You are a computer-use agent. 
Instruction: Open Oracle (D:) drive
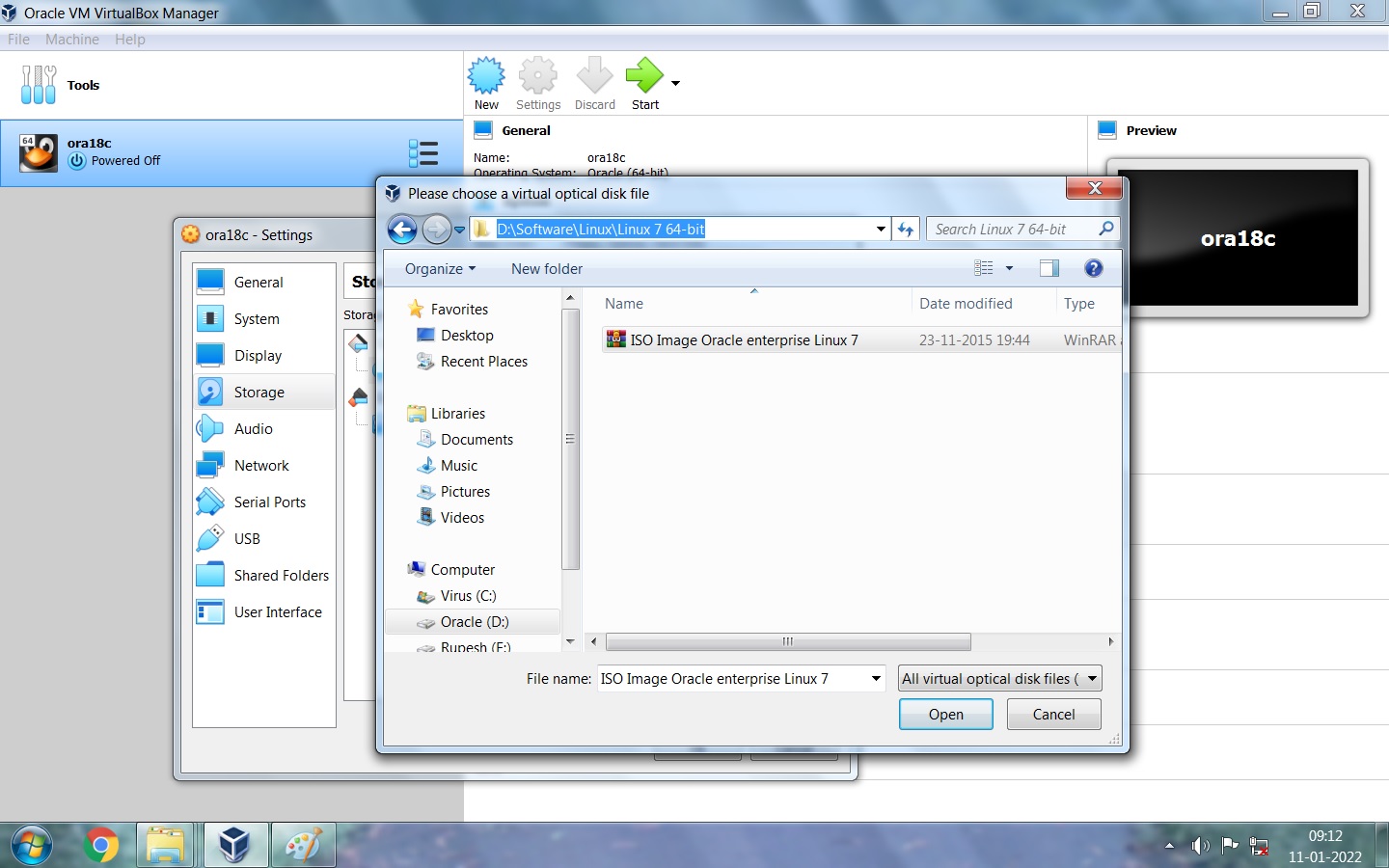[x=474, y=621]
